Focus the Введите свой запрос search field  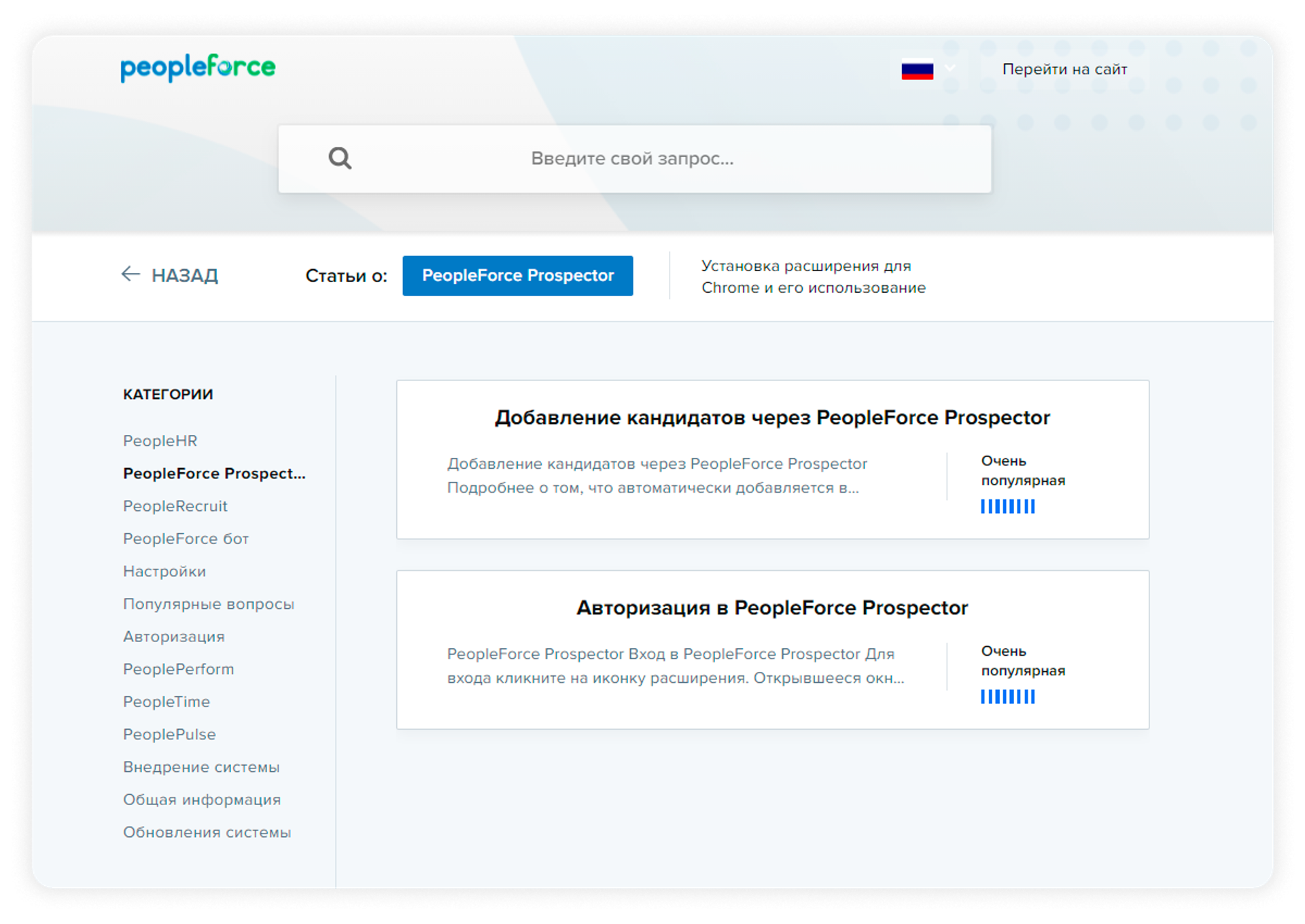pyautogui.click(x=635, y=158)
